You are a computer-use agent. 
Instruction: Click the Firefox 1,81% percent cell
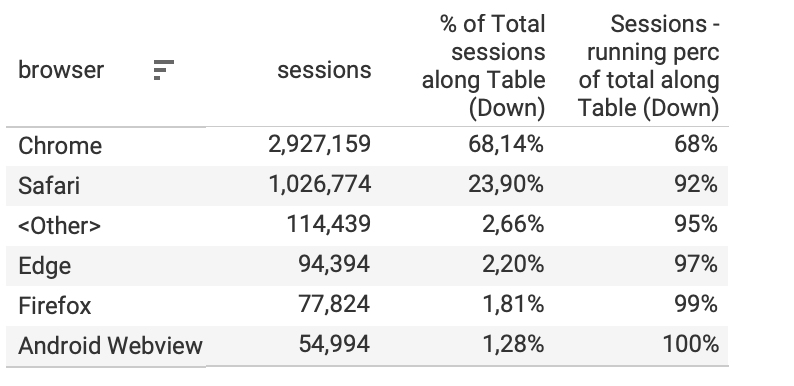point(513,304)
